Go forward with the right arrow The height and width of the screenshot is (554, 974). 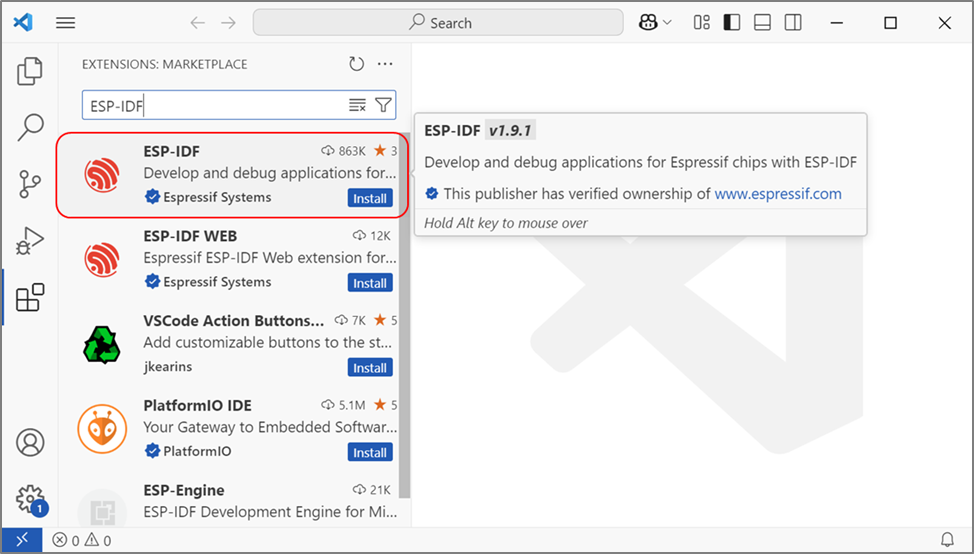coord(229,23)
